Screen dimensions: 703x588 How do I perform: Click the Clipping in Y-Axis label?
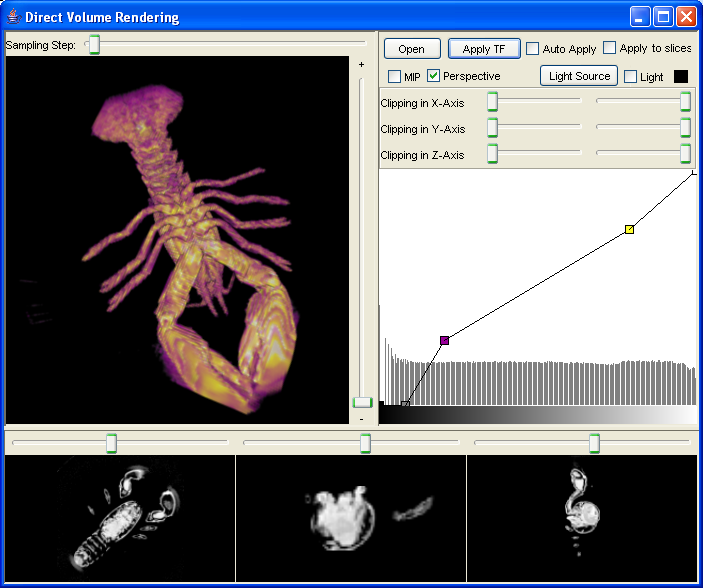(423, 129)
